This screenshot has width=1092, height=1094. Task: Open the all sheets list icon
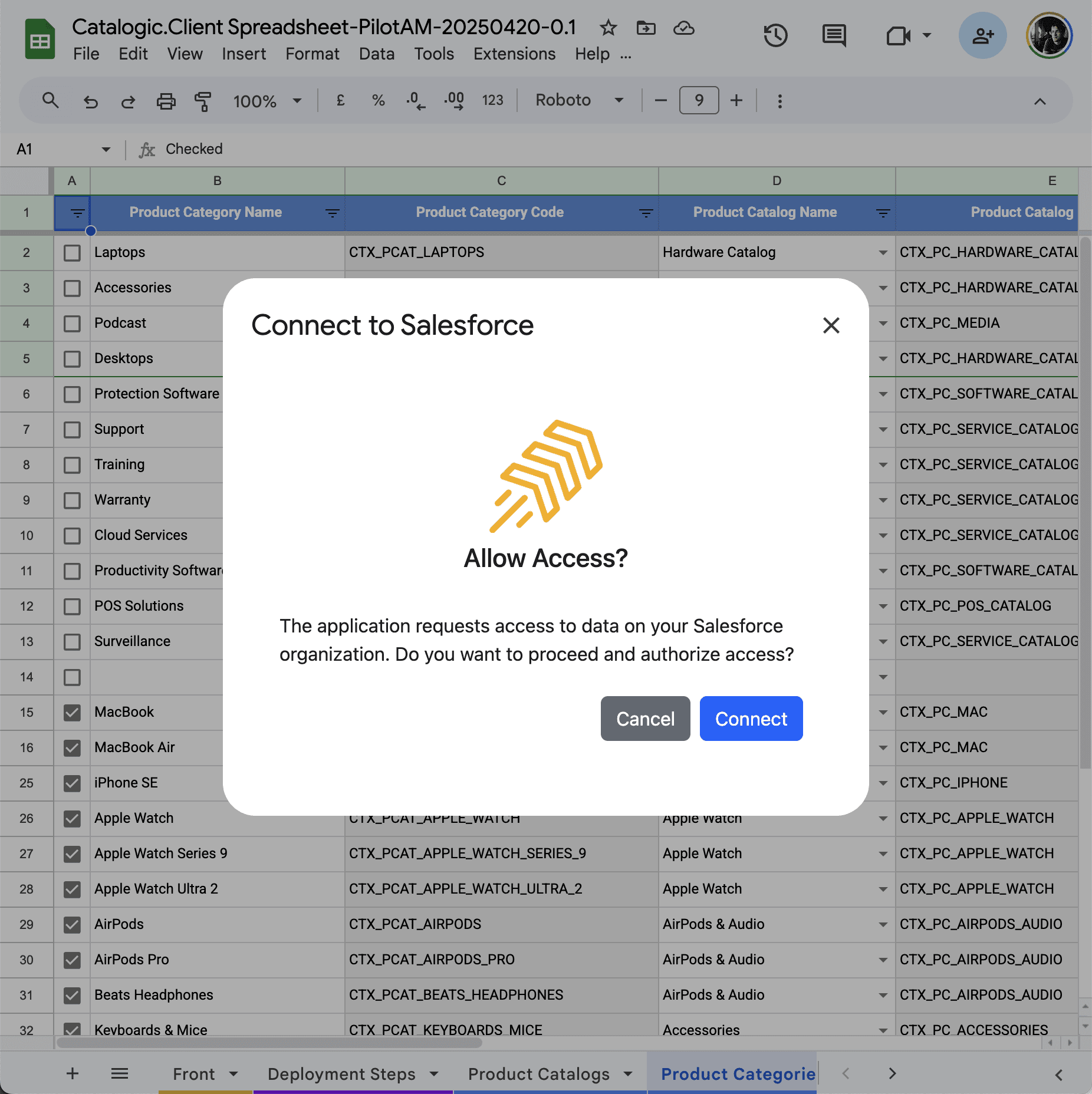coord(120,1073)
